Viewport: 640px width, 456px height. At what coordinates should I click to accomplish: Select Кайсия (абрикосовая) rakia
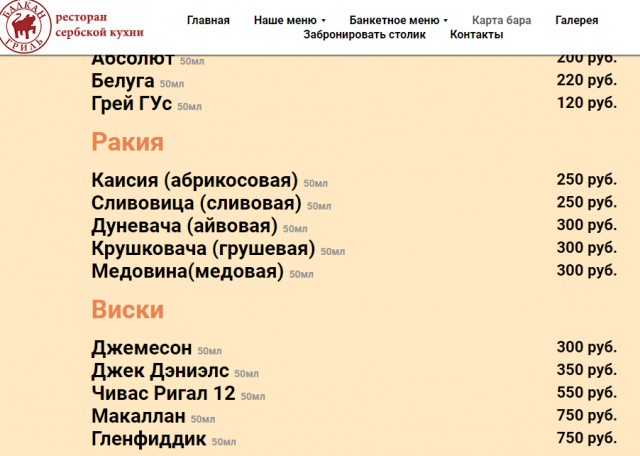(x=195, y=180)
